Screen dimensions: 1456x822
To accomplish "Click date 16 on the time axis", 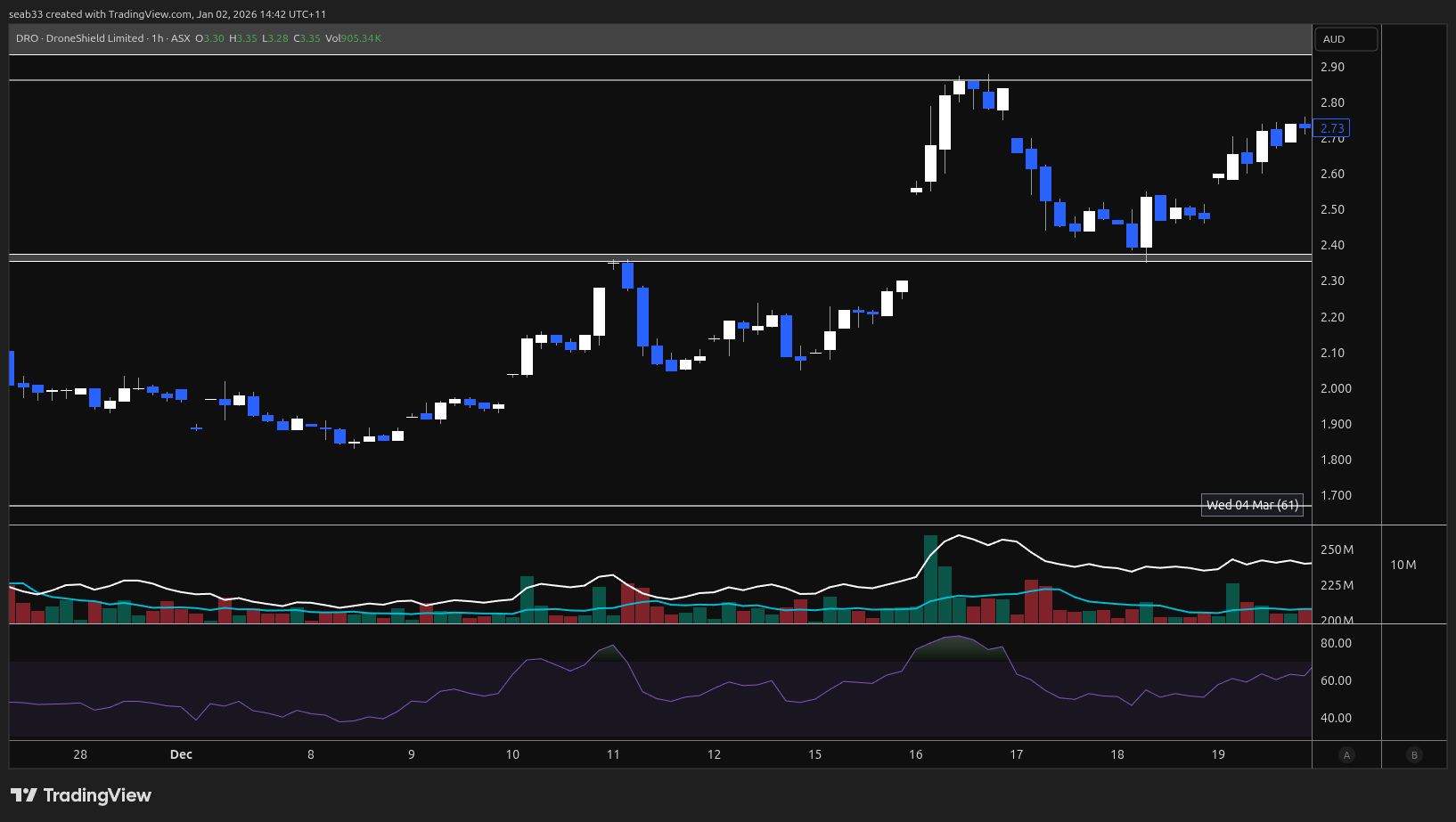I will point(916,754).
